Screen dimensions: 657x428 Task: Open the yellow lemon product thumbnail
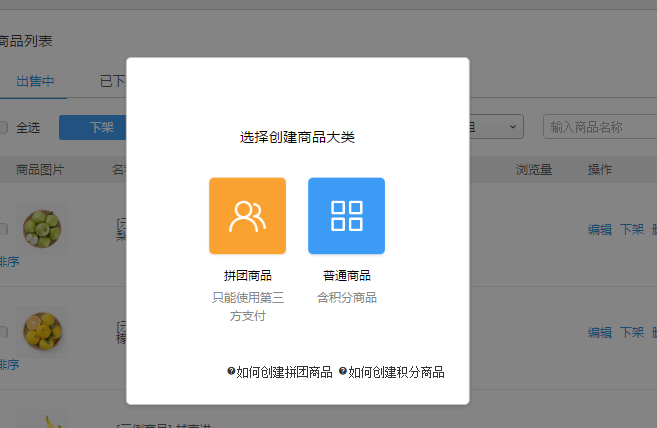(43, 331)
